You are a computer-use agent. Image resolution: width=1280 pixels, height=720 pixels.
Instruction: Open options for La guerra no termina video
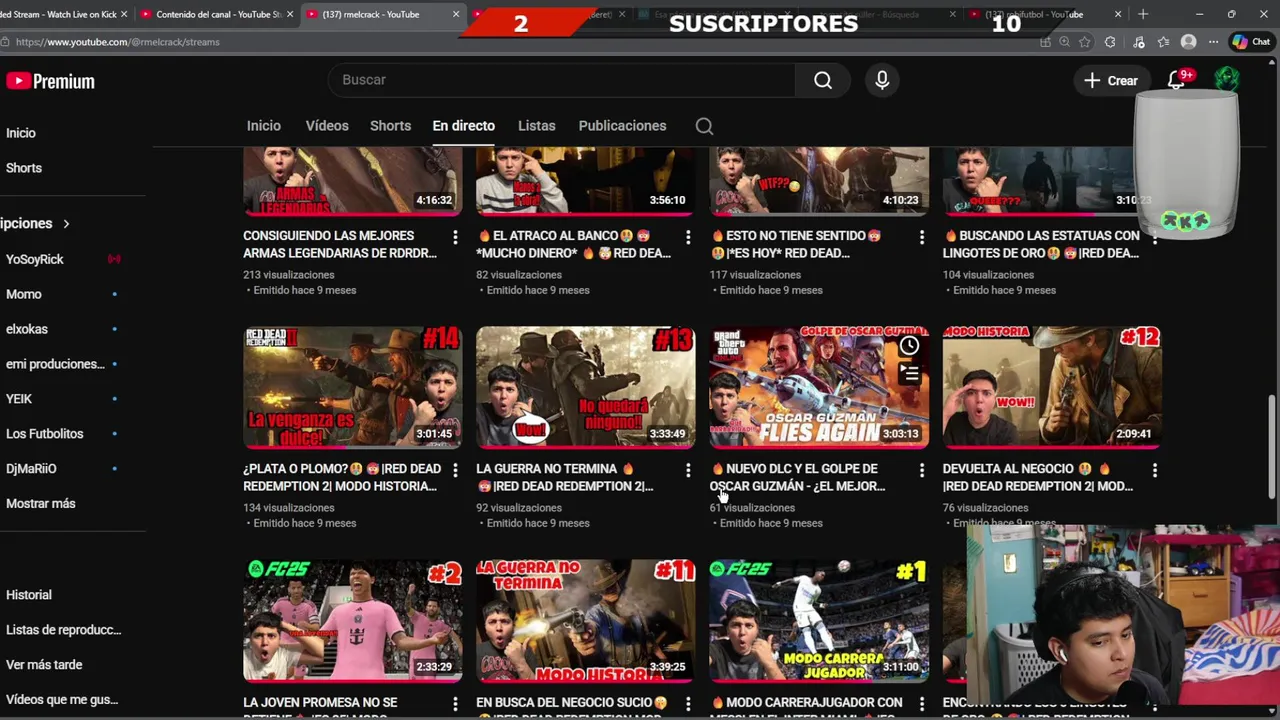pos(688,470)
